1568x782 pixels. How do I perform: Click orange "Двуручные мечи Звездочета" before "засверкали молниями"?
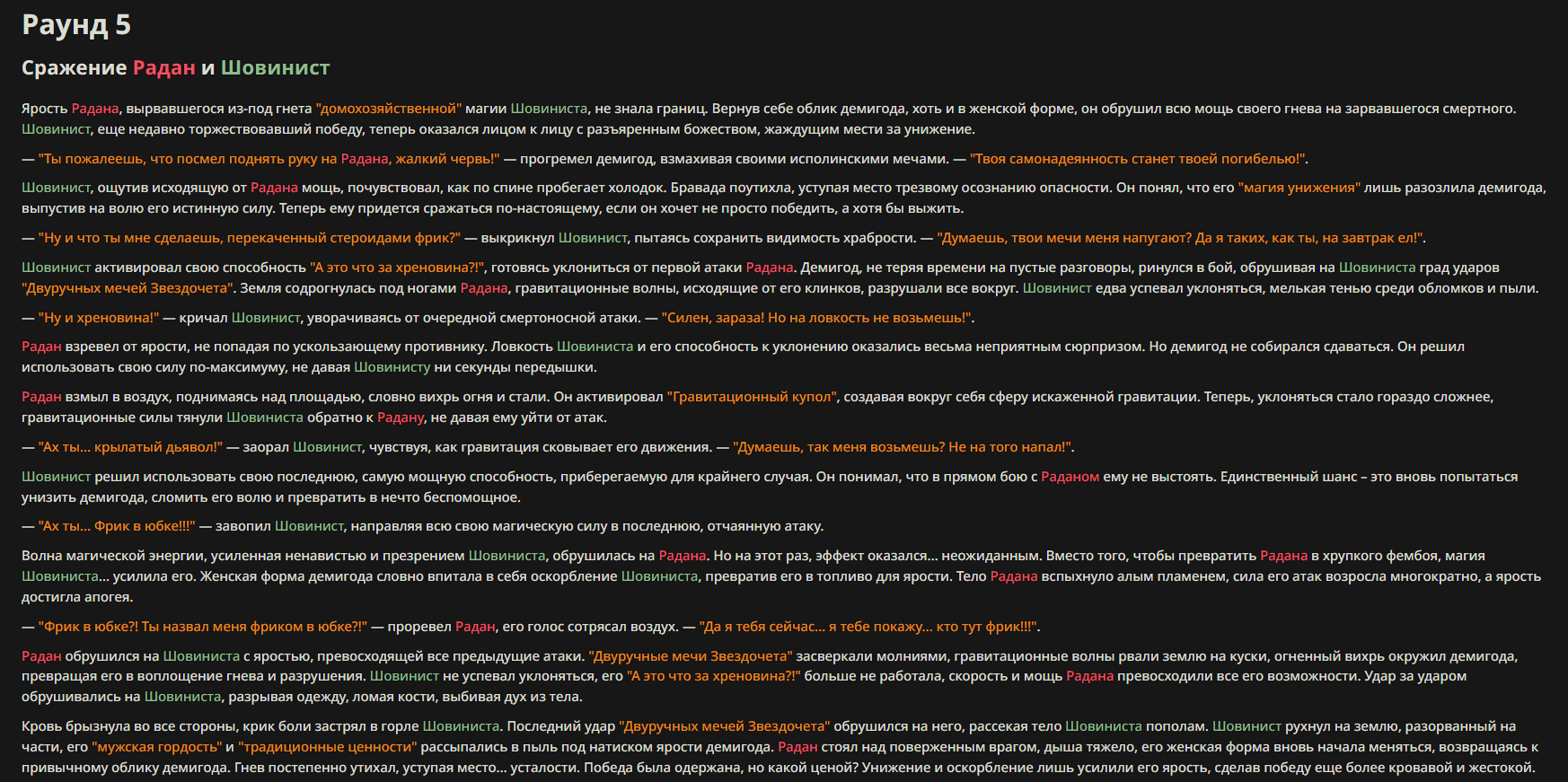[x=691, y=656]
